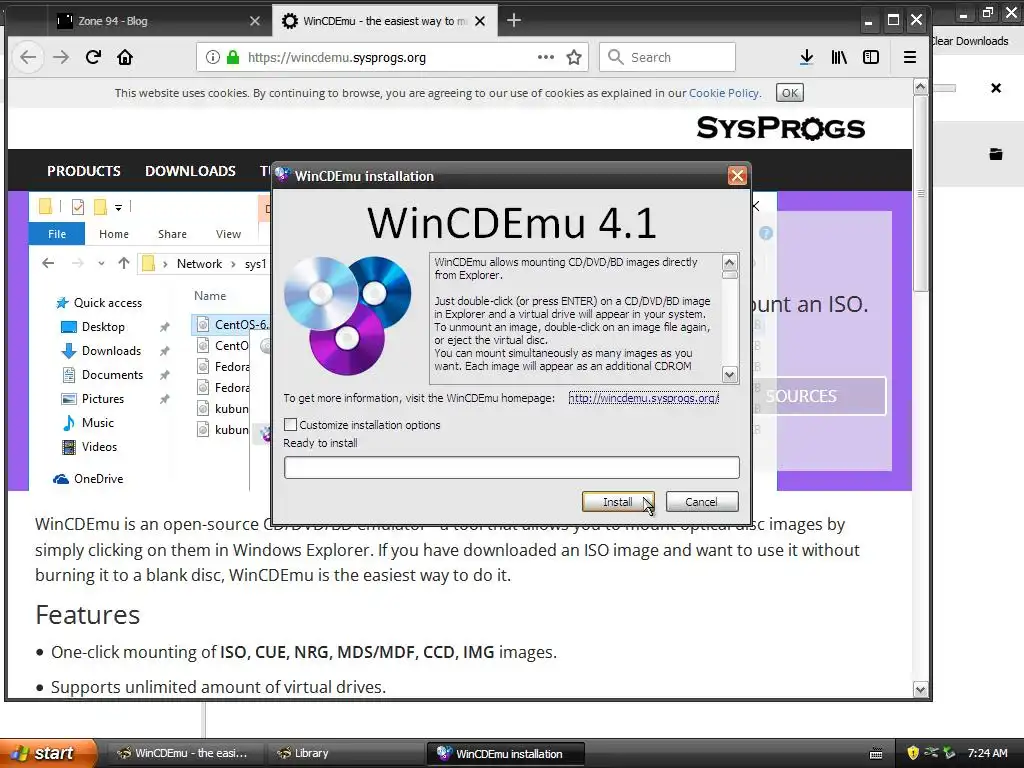Open page actions three-dot menu

click(546, 57)
